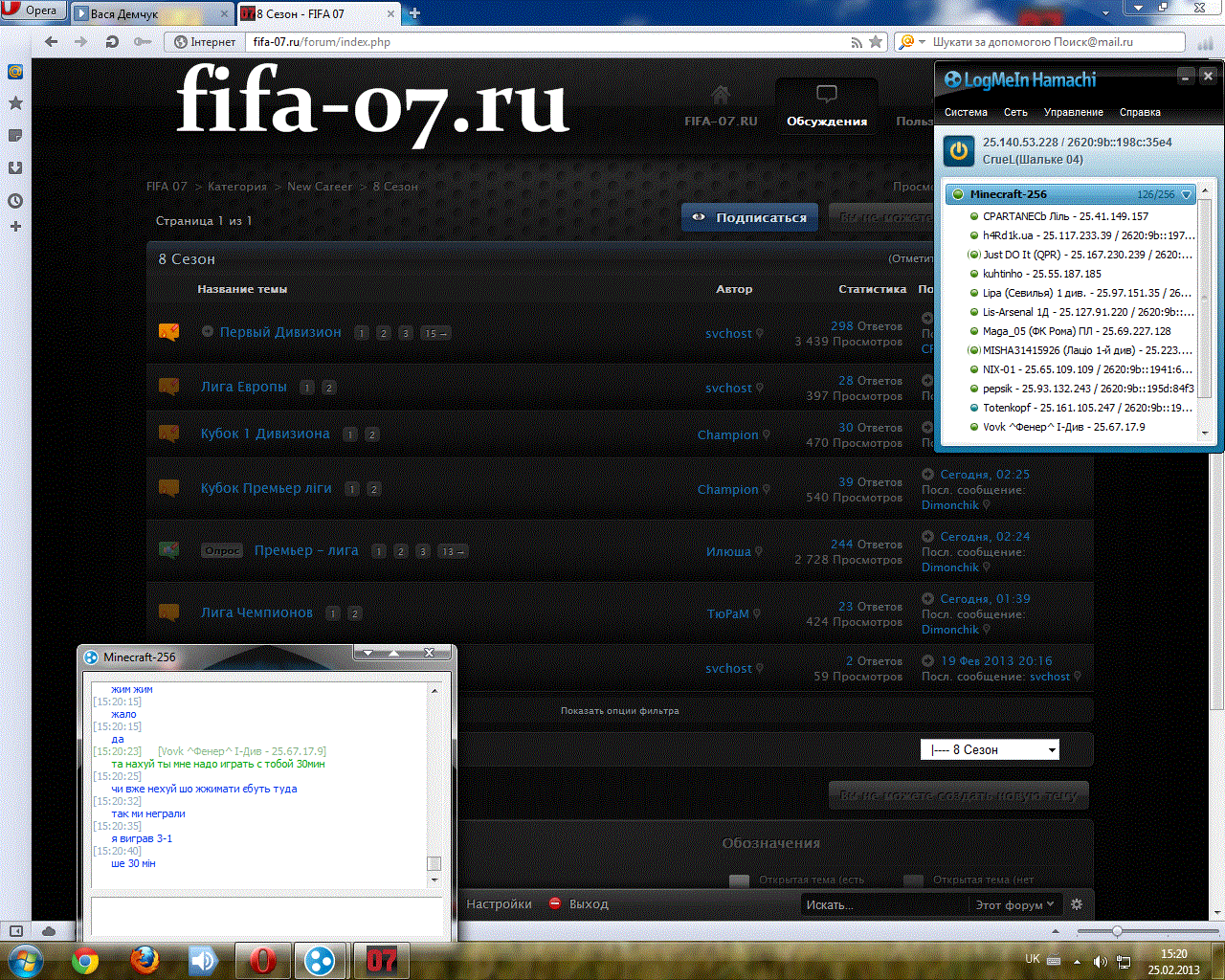The image size is (1225, 980).
Task: Open the Windows Start menu
Action: (x=25, y=960)
